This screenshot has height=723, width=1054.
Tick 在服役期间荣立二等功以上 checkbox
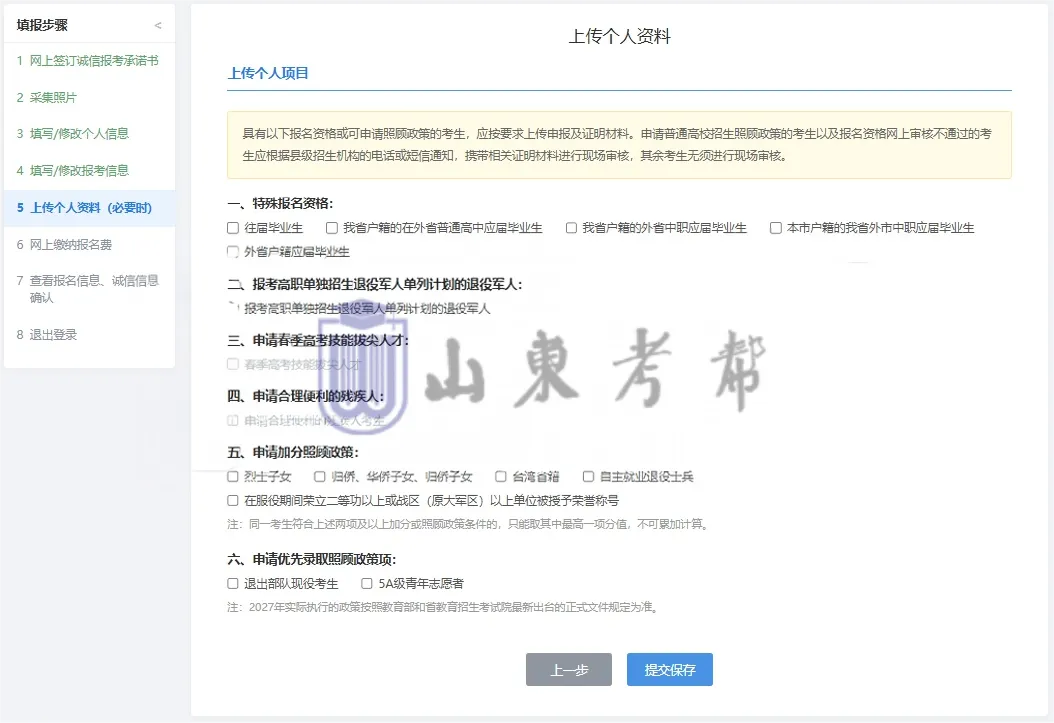[x=233, y=501]
